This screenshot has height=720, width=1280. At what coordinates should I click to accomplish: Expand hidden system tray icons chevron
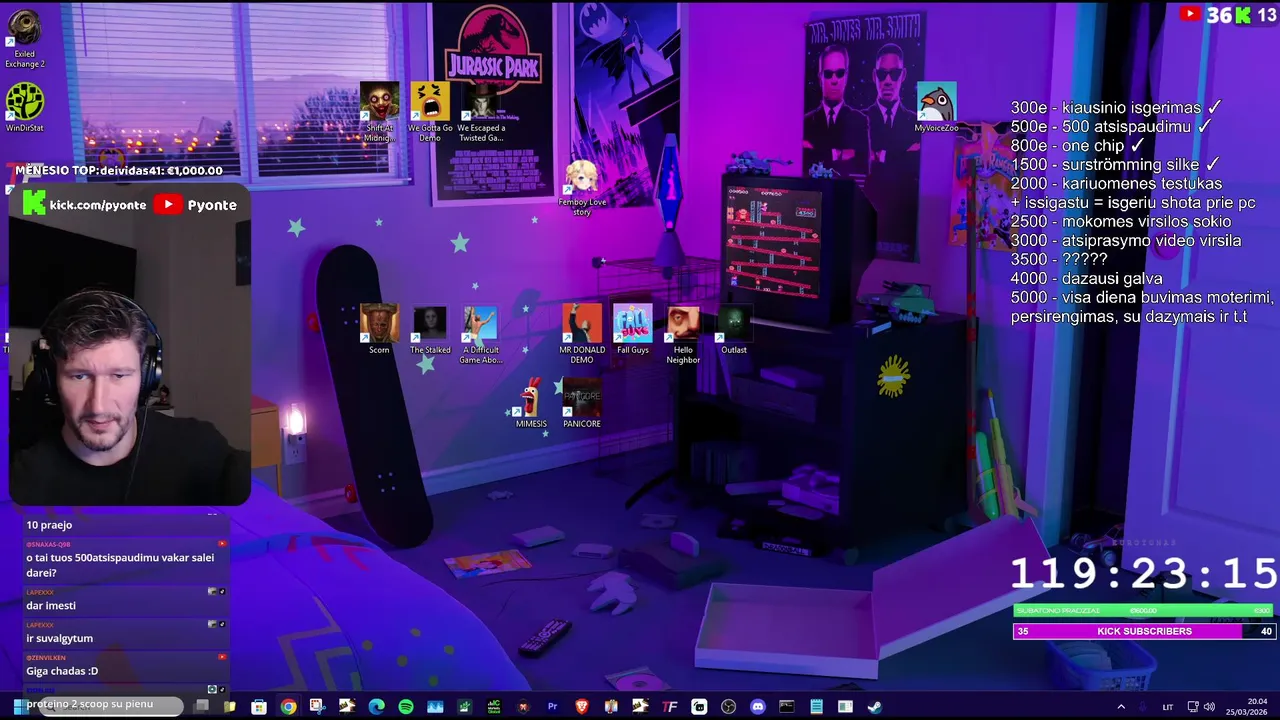tap(1120, 707)
